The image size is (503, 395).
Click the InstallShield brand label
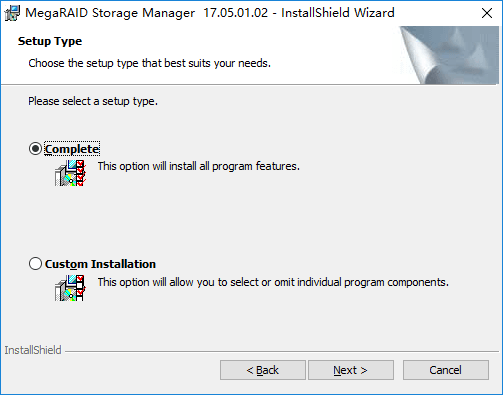pos(33,350)
